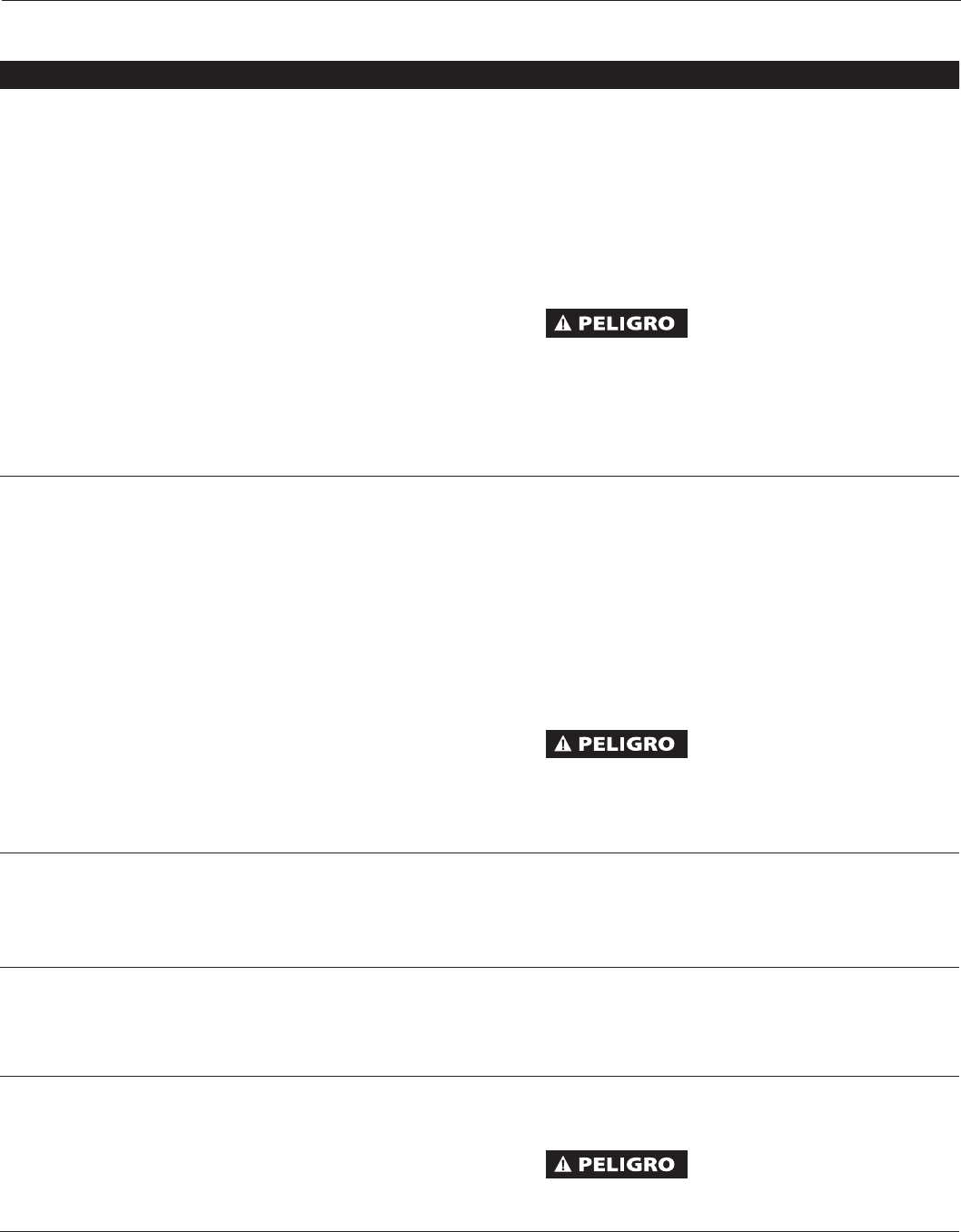961x1232 pixels.
Task: Click blank area right of the topmost PELIGRO badge
Action: coord(817,324)
